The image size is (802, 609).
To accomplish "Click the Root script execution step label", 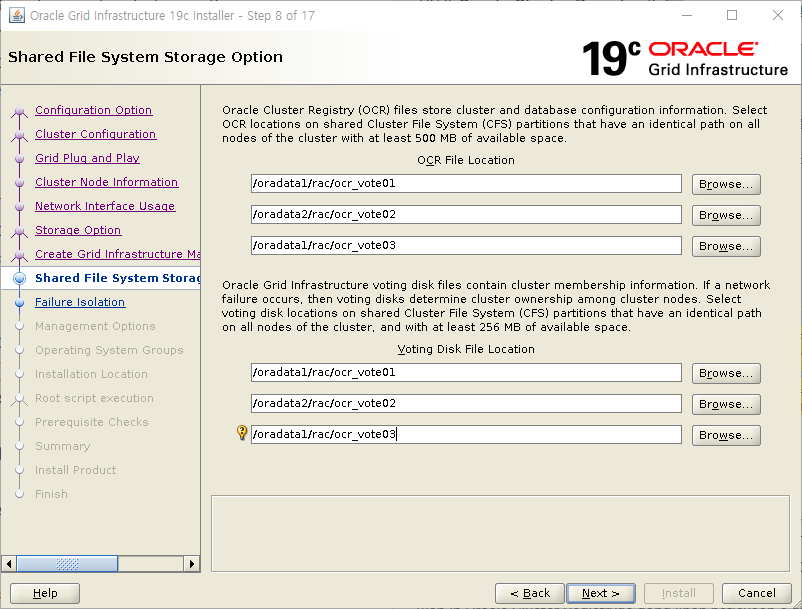I will click(x=94, y=398).
